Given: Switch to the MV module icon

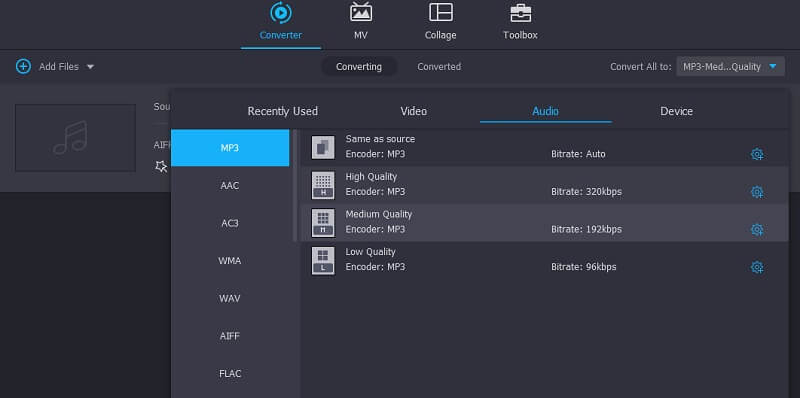Looking at the screenshot, I should pos(361,13).
